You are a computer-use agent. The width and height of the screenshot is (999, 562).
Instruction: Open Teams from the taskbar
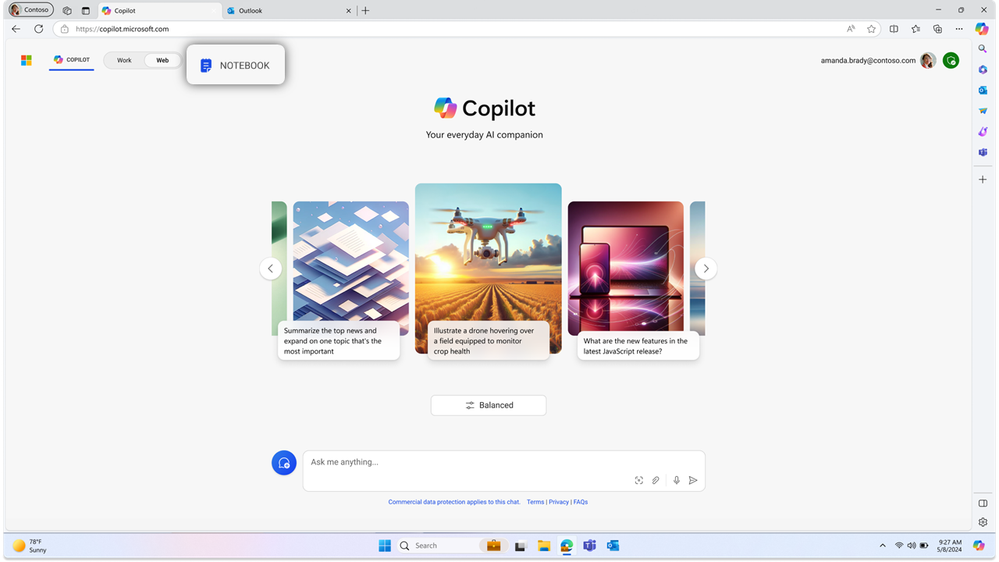pos(589,546)
